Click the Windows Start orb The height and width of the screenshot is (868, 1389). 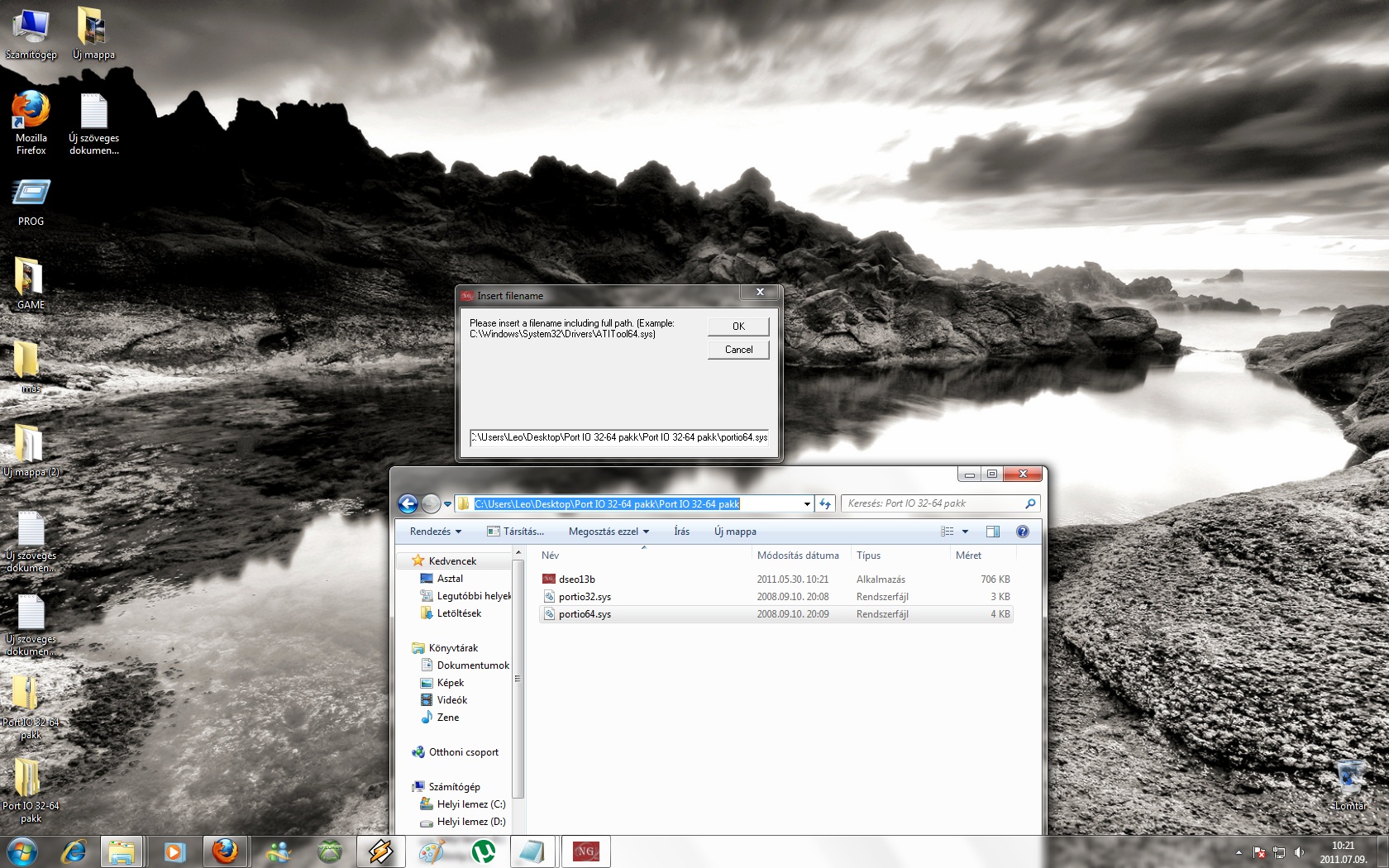21,851
